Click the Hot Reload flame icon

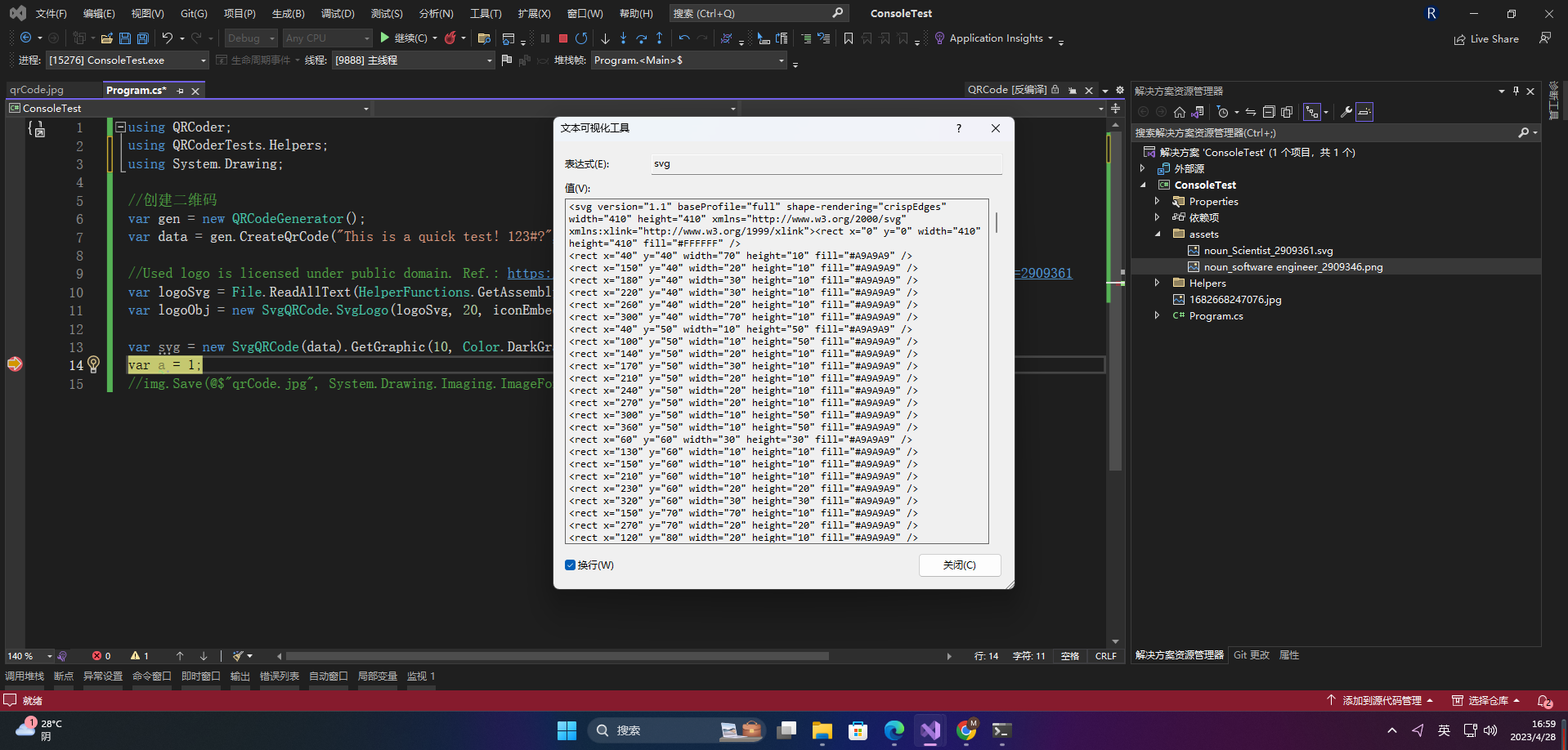(x=450, y=38)
